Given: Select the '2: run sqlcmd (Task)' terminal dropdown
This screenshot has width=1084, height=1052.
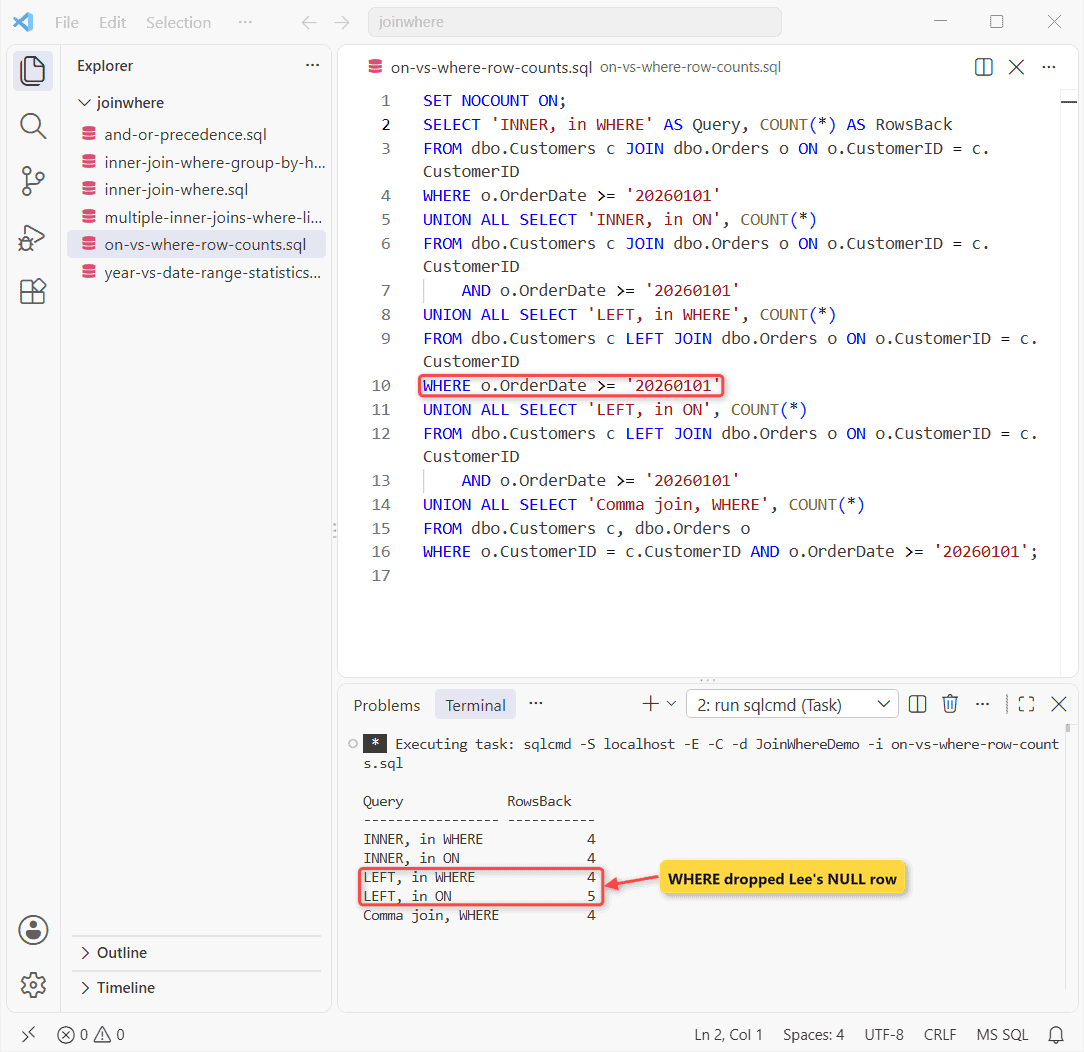Looking at the screenshot, I should 792,704.
